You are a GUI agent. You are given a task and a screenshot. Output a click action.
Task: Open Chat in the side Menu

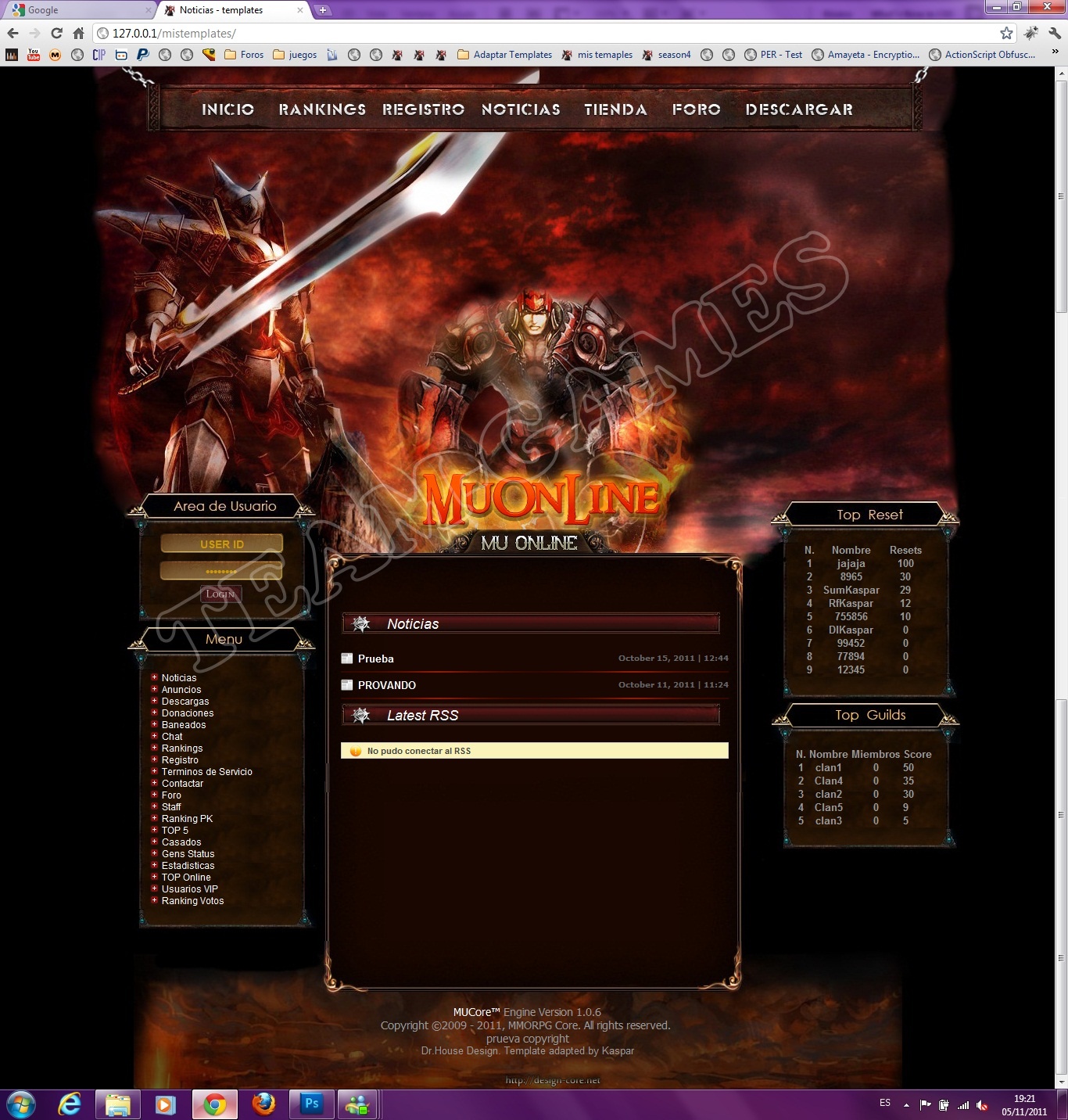172,737
